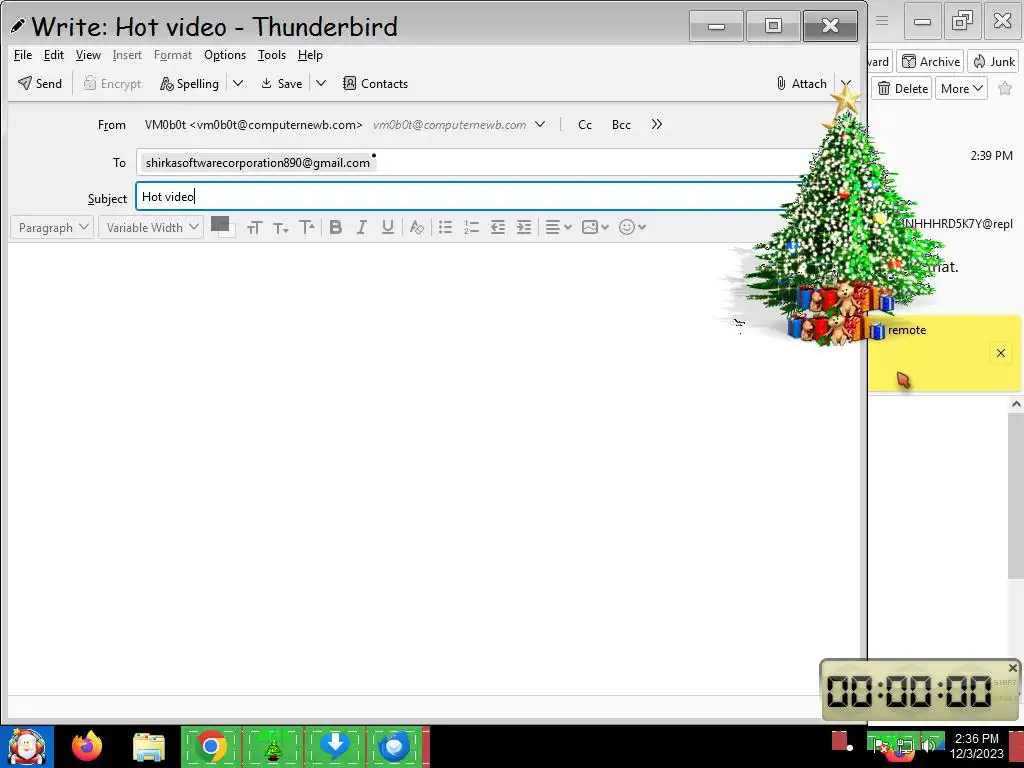Open the Edit menu

tap(54, 55)
